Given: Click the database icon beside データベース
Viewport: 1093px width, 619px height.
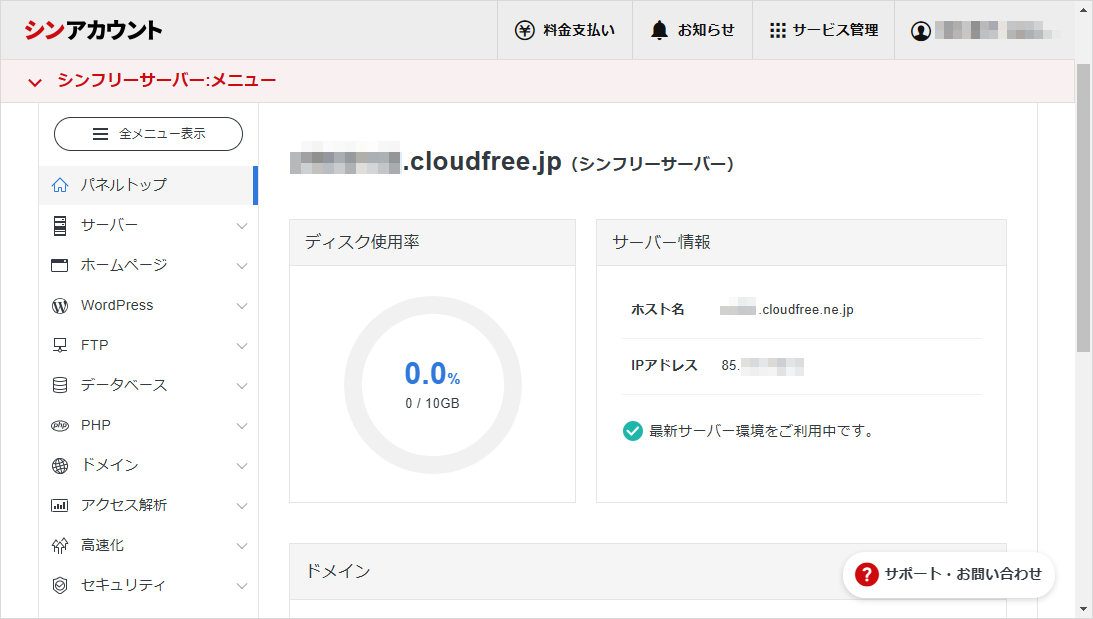Looking at the screenshot, I should point(60,385).
